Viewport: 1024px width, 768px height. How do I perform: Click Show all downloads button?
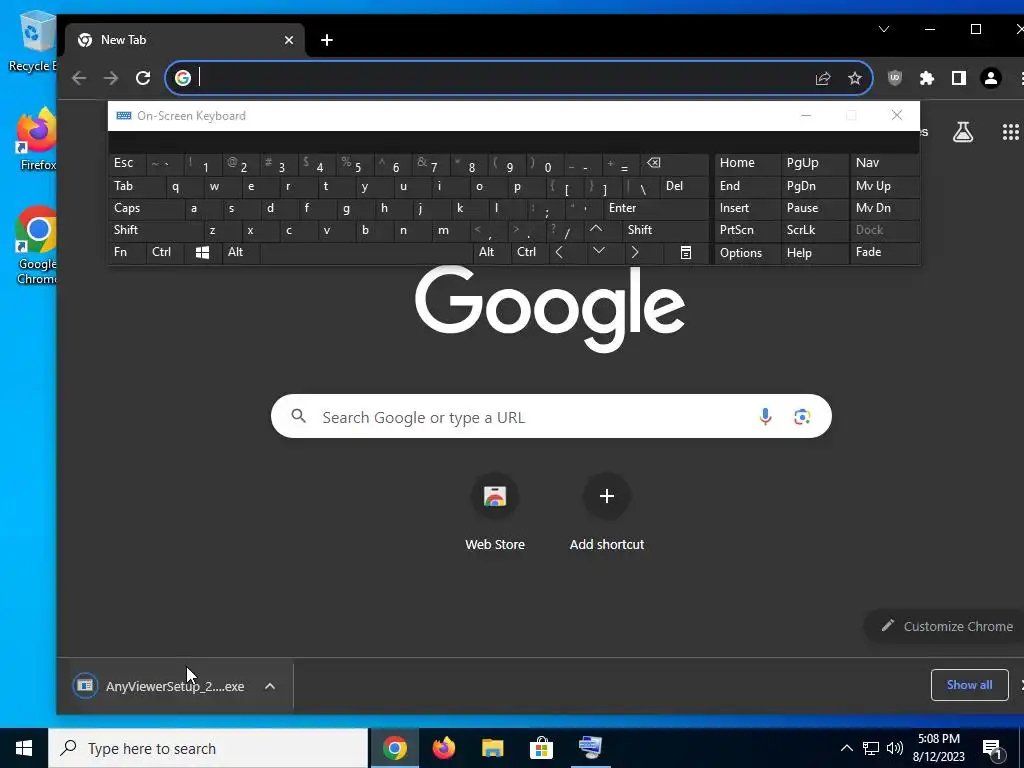tap(969, 685)
